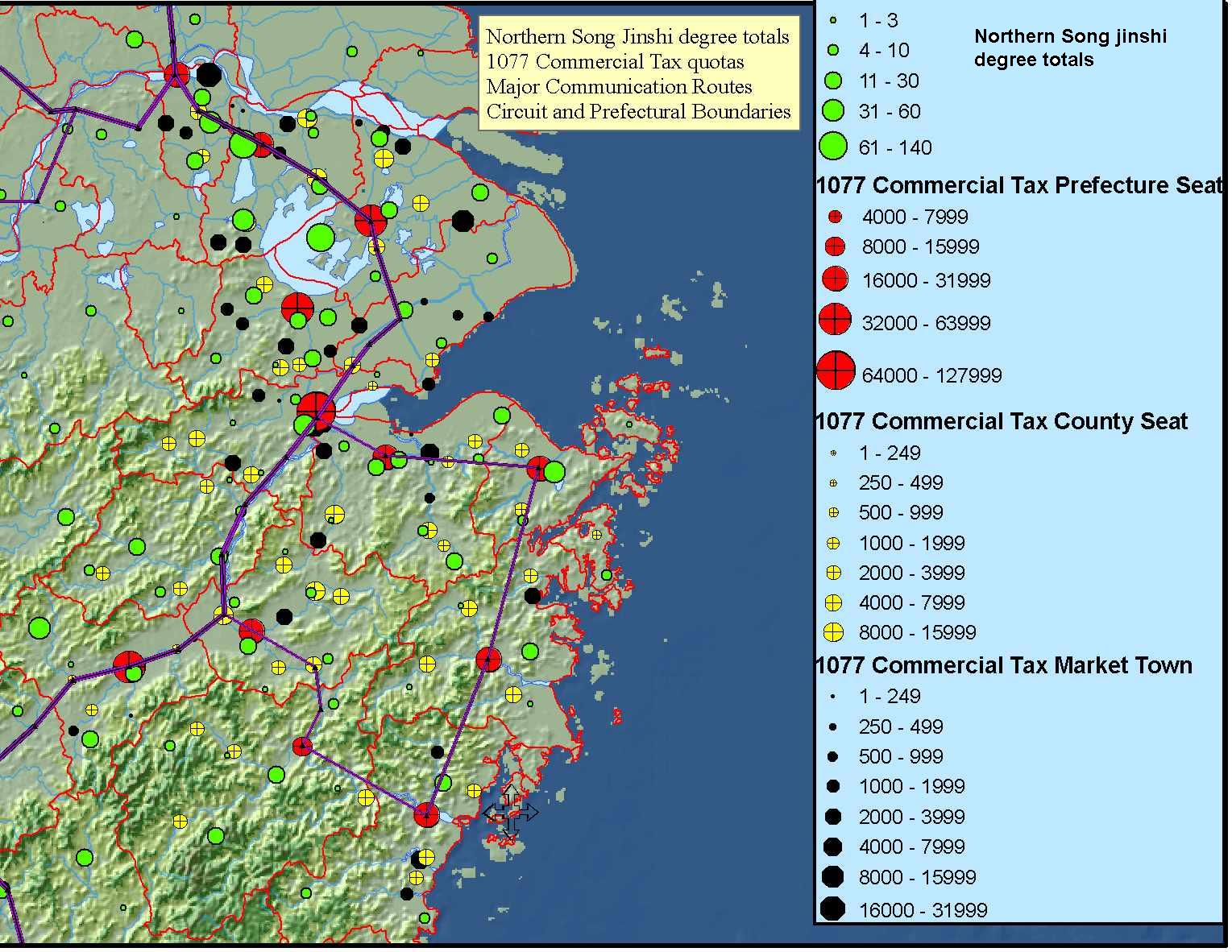This screenshot has height=952, width=1232.
Task: Select the County Seat 250 - 499 yellow symbol
Action: [x=833, y=483]
